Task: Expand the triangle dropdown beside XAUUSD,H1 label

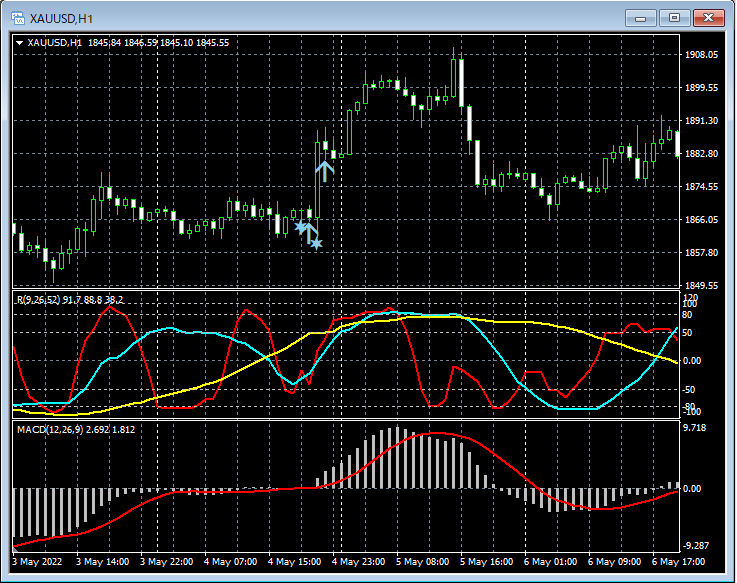Action: click(x=19, y=43)
